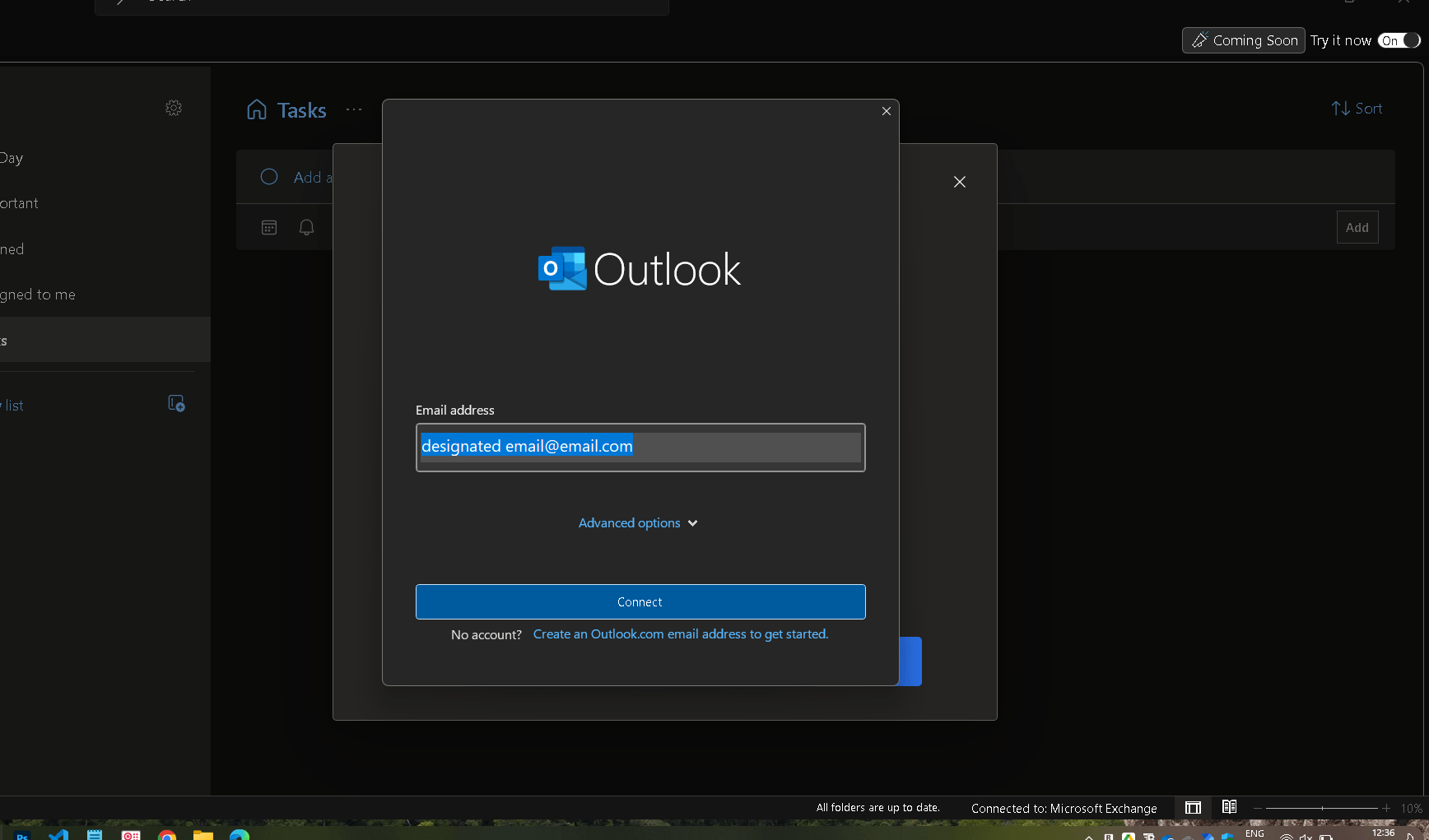
Task: Click the due date calendar icon
Action: click(x=269, y=227)
